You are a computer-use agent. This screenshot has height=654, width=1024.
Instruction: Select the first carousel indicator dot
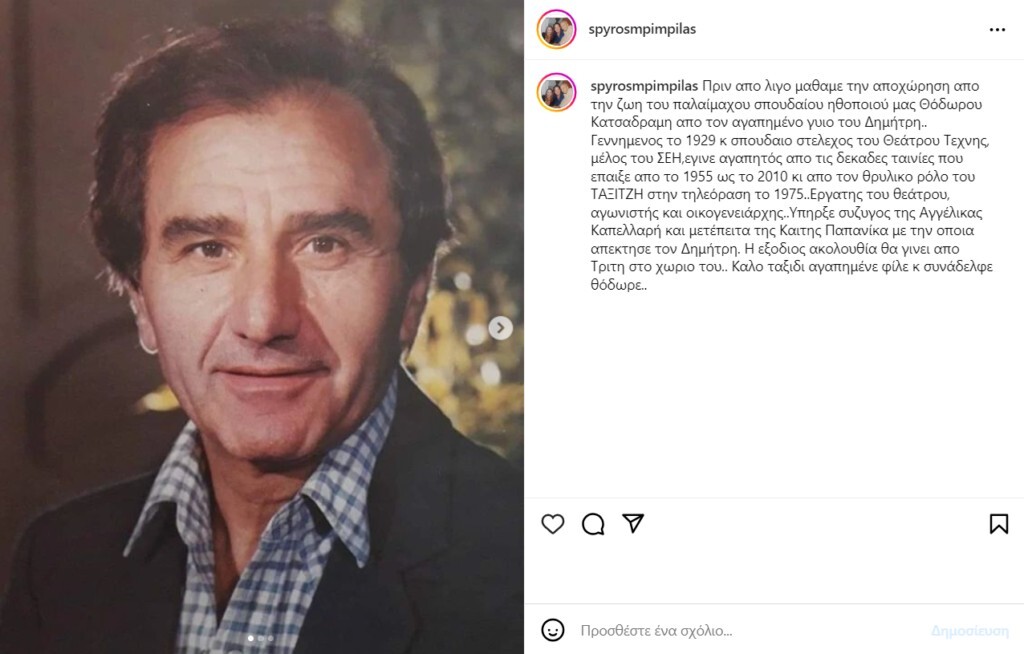pos(251,638)
